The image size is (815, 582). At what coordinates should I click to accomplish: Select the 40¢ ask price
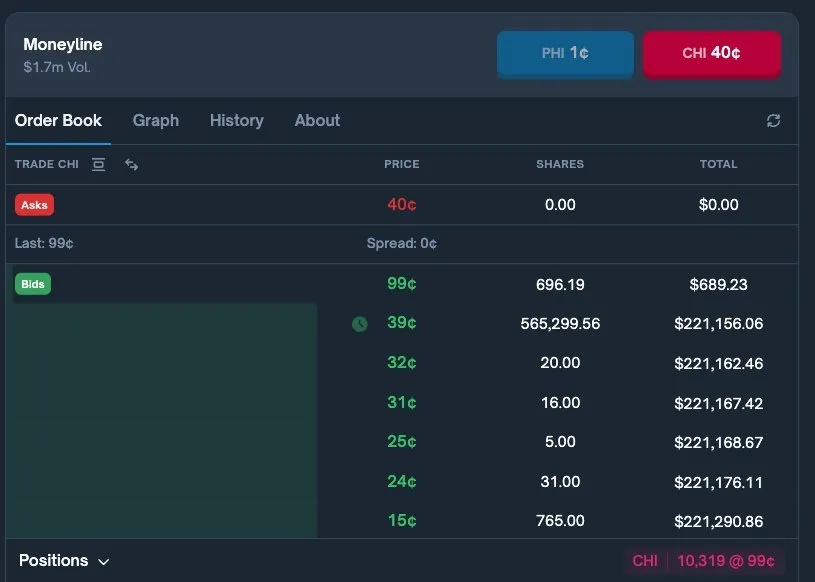click(x=402, y=205)
